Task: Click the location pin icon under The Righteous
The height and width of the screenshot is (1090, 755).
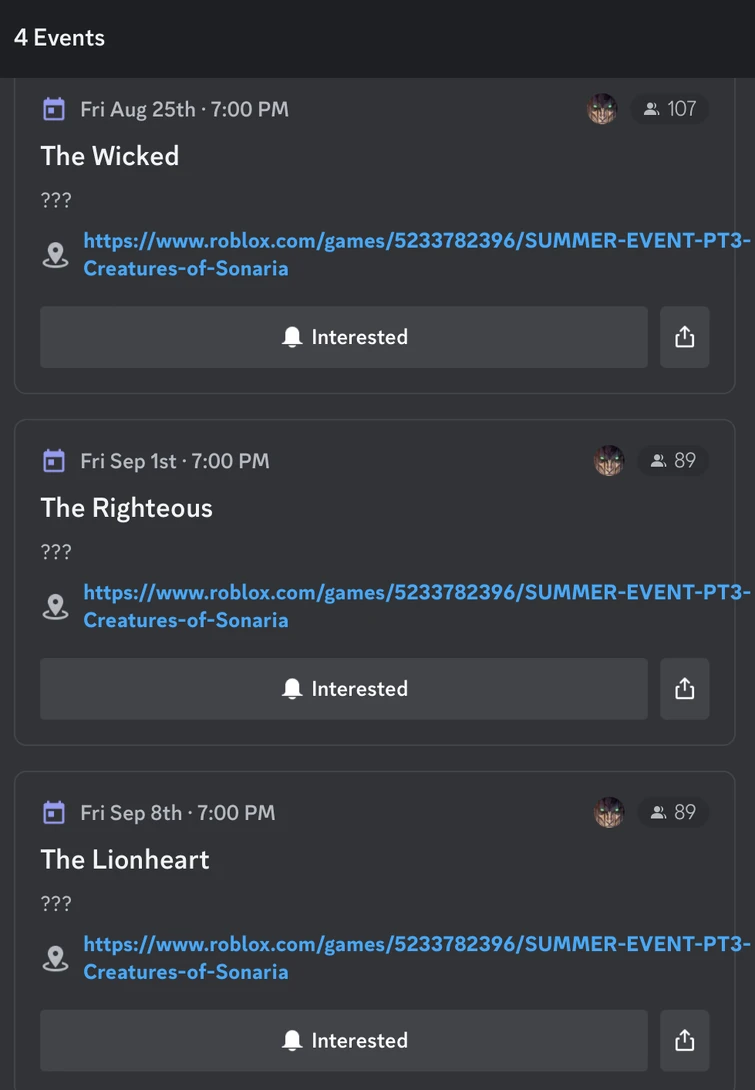Action: (x=55, y=606)
